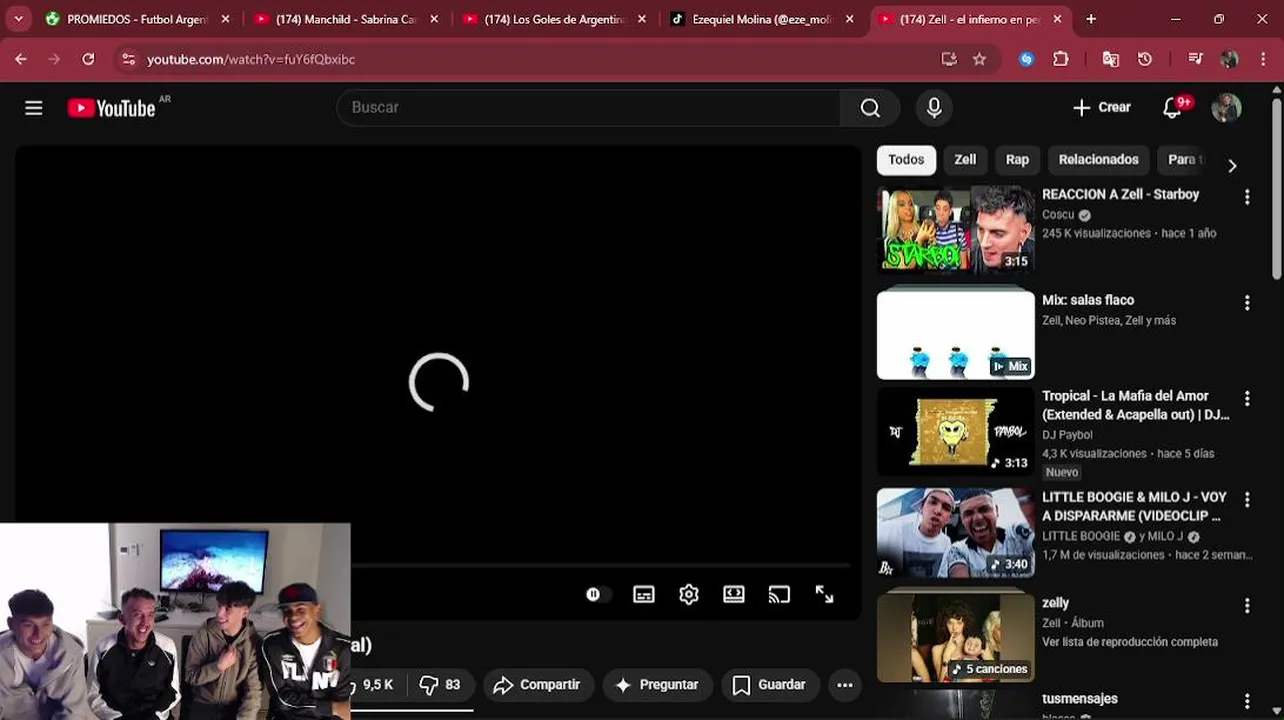Open the Mix: salas flaco thumbnail

[x=955, y=335]
